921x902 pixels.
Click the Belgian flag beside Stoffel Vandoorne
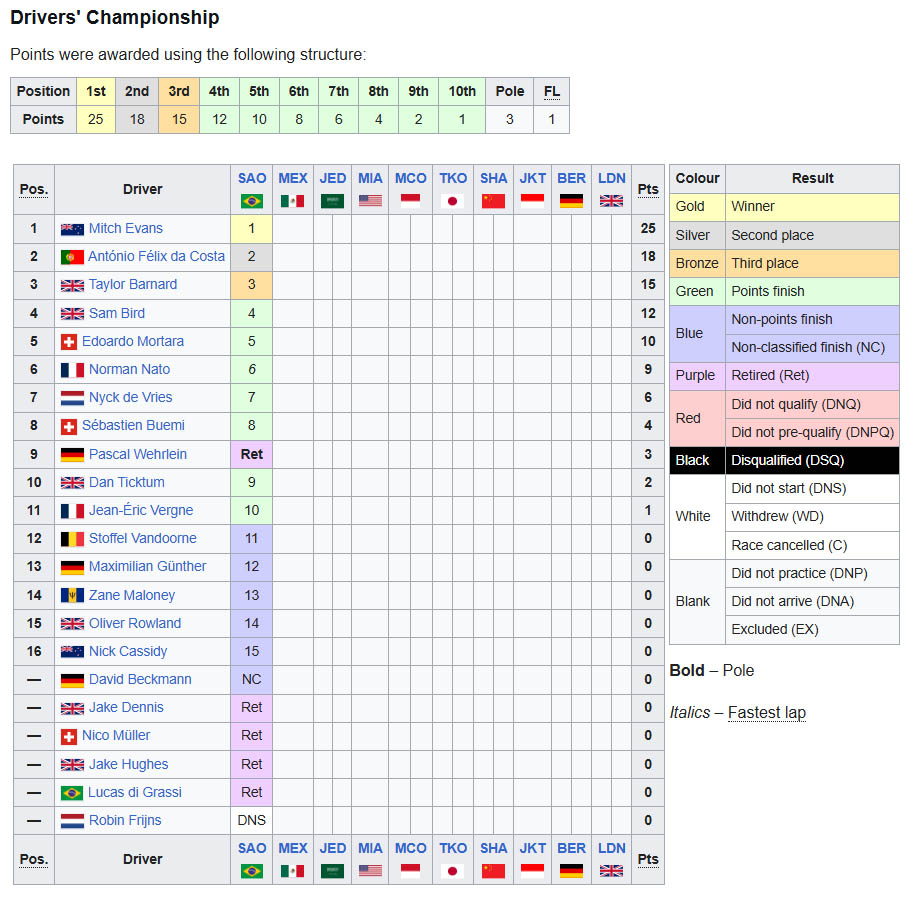pos(72,539)
